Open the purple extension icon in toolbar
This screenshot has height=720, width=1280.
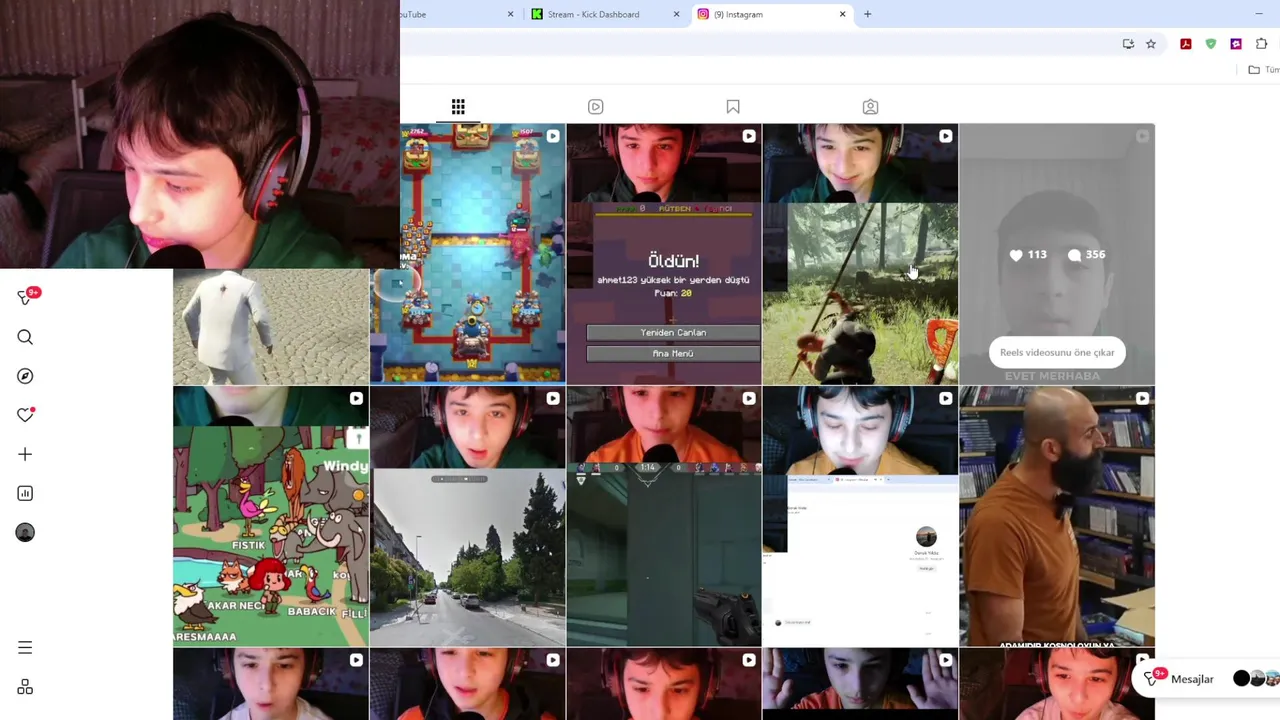point(1236,44)
